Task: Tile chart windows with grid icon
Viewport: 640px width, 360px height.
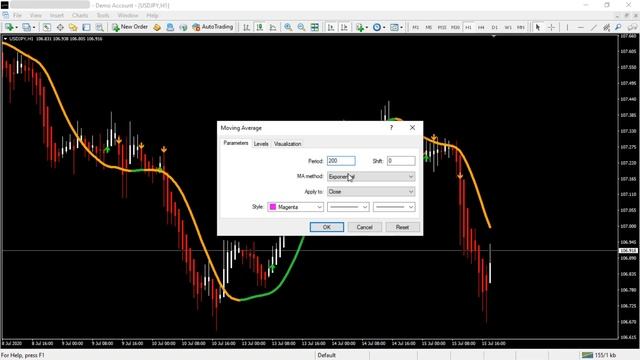Action: click(315, 27)
